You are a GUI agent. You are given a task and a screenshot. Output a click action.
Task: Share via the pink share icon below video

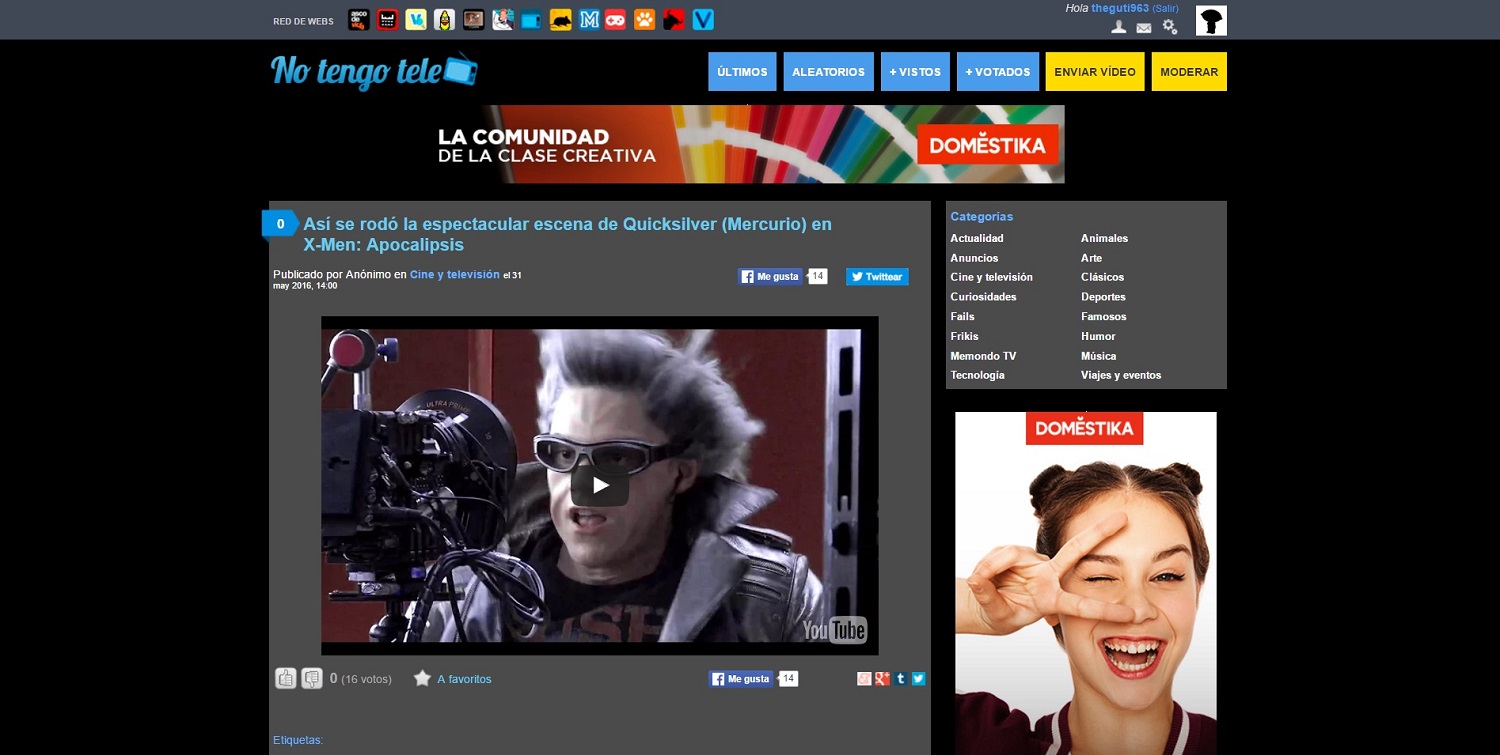pos(865,678)
